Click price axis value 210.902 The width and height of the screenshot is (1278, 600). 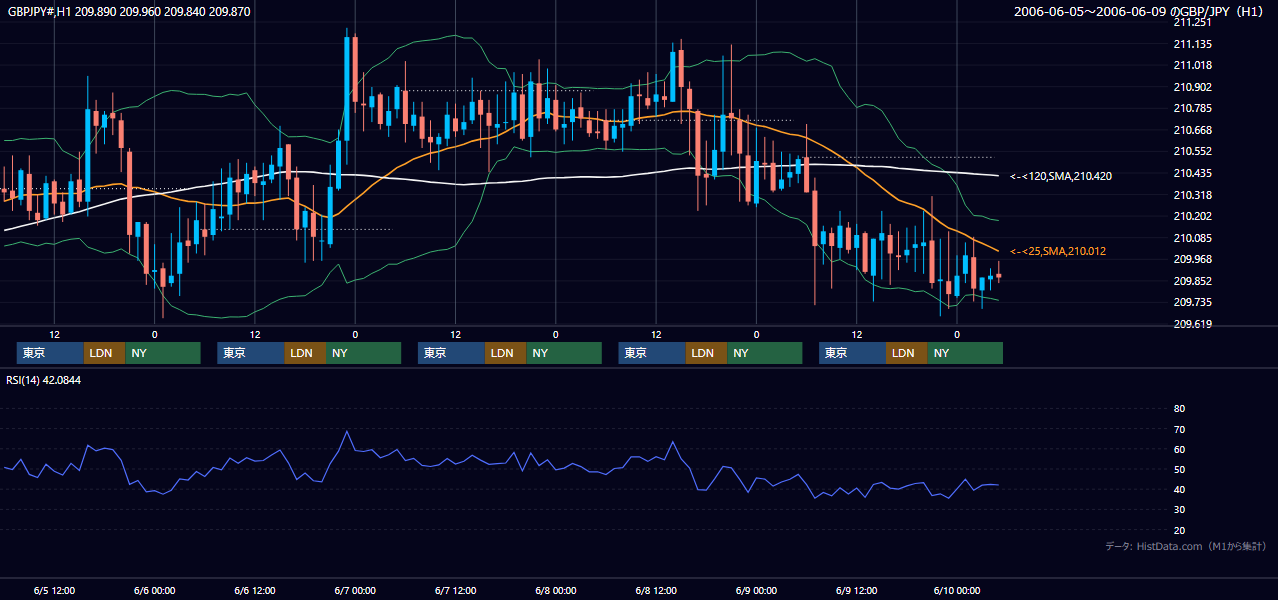click(1192, 87)
